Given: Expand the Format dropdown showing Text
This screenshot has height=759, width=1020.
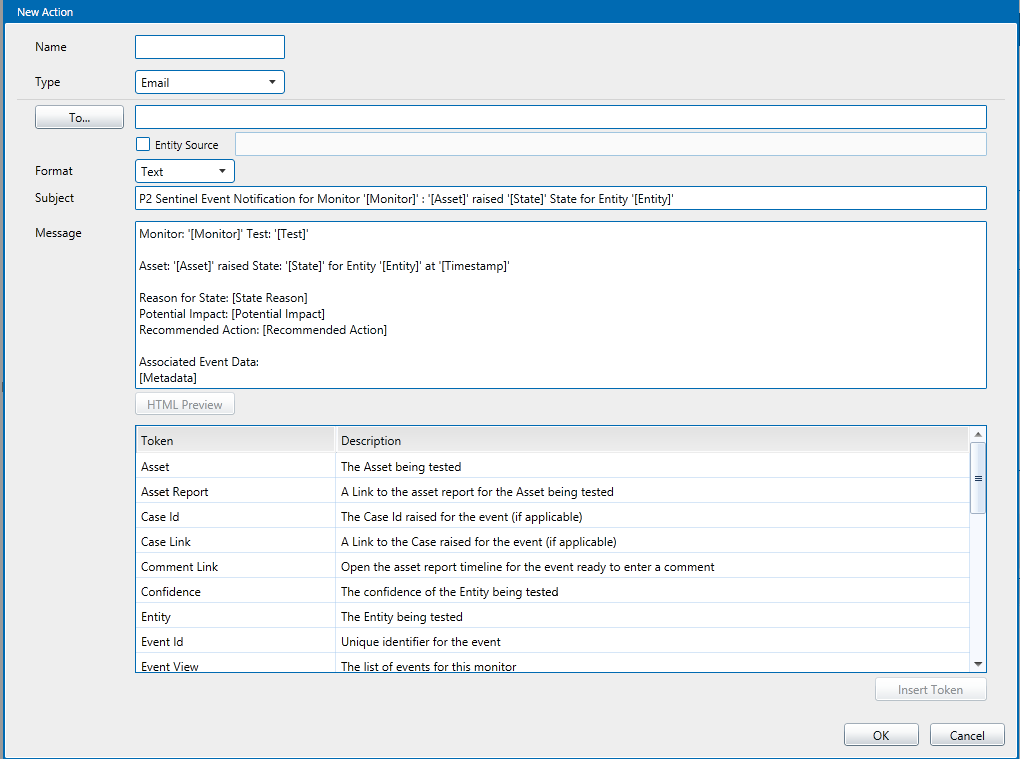Looking at the screenshot, I should click(185, 171).
